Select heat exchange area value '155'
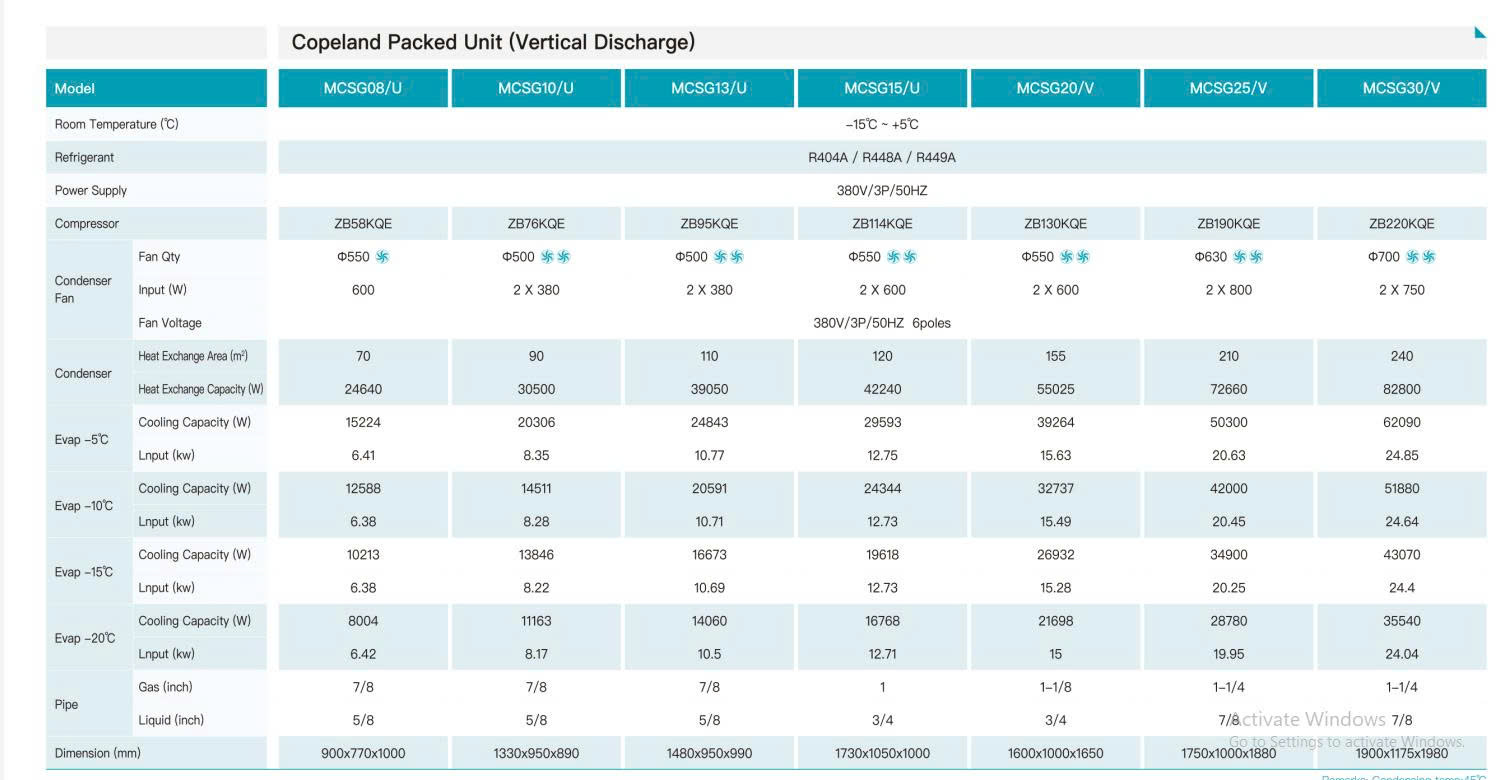 point(1055,356)
